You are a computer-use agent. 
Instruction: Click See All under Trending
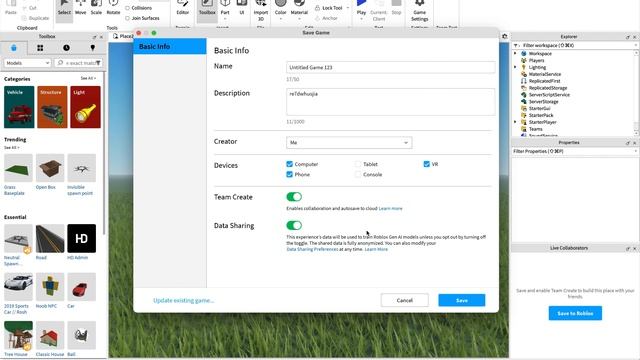(x=12, y=147)
